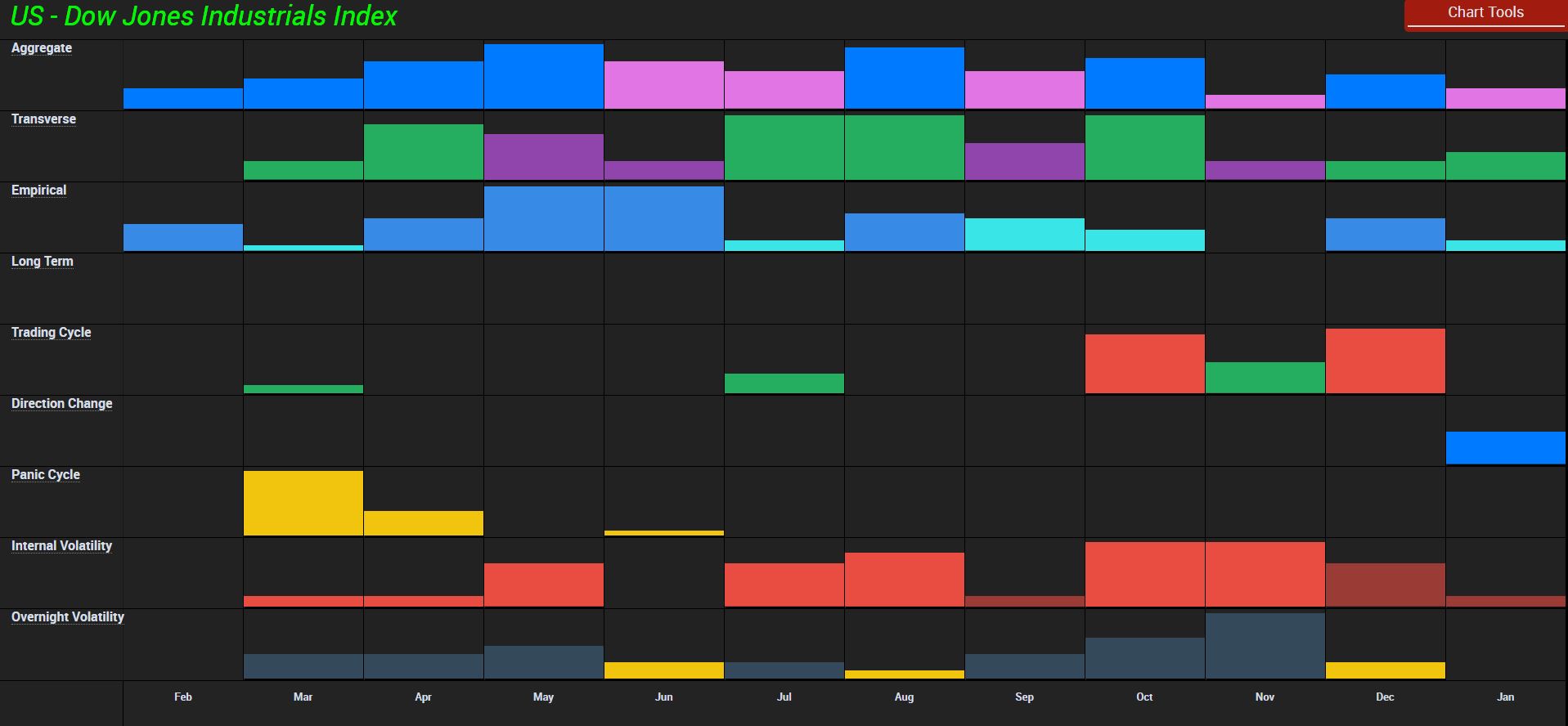
Task: Click the Mar month axis label
Action: (303, 697)
